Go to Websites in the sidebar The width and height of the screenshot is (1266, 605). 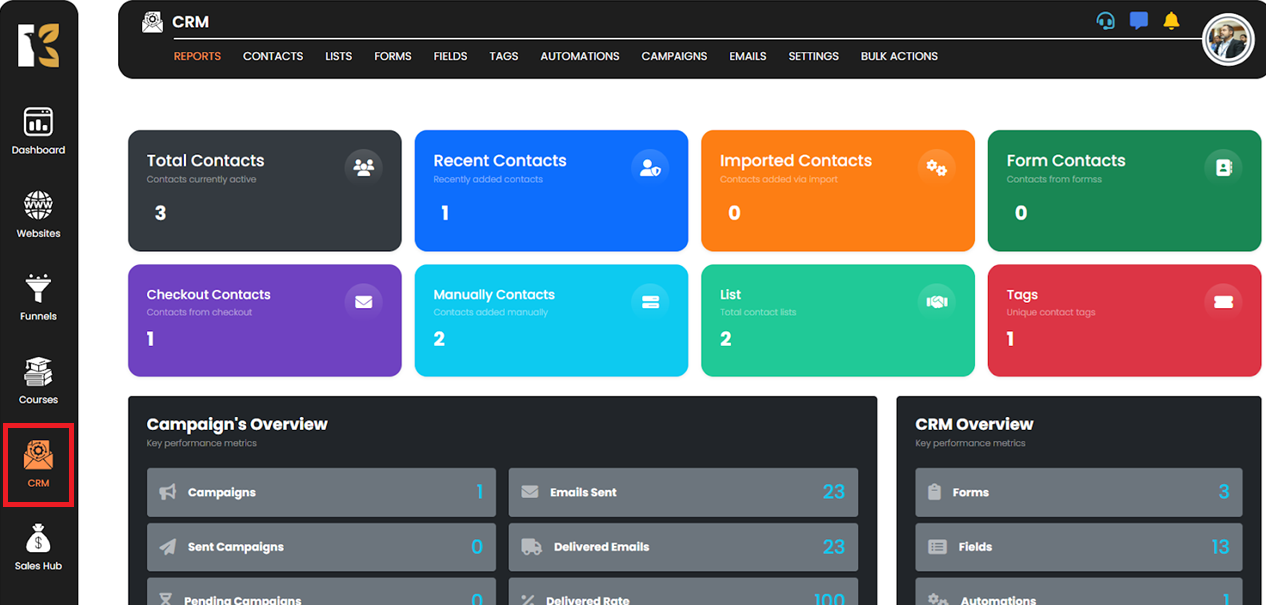[38, 214]
